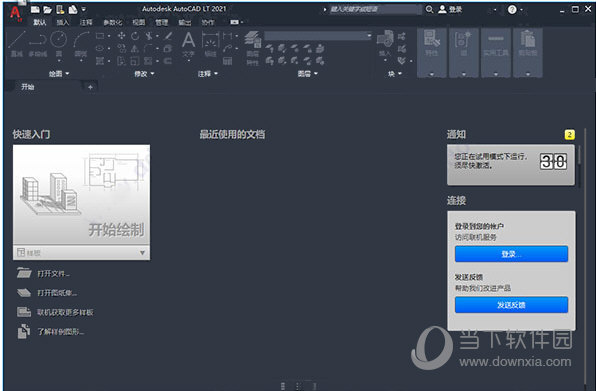The image size is (596, 391).
Task: Switch to the 参数化 (Parametric) ribbon tab
Action: click(x=113, y=22)
